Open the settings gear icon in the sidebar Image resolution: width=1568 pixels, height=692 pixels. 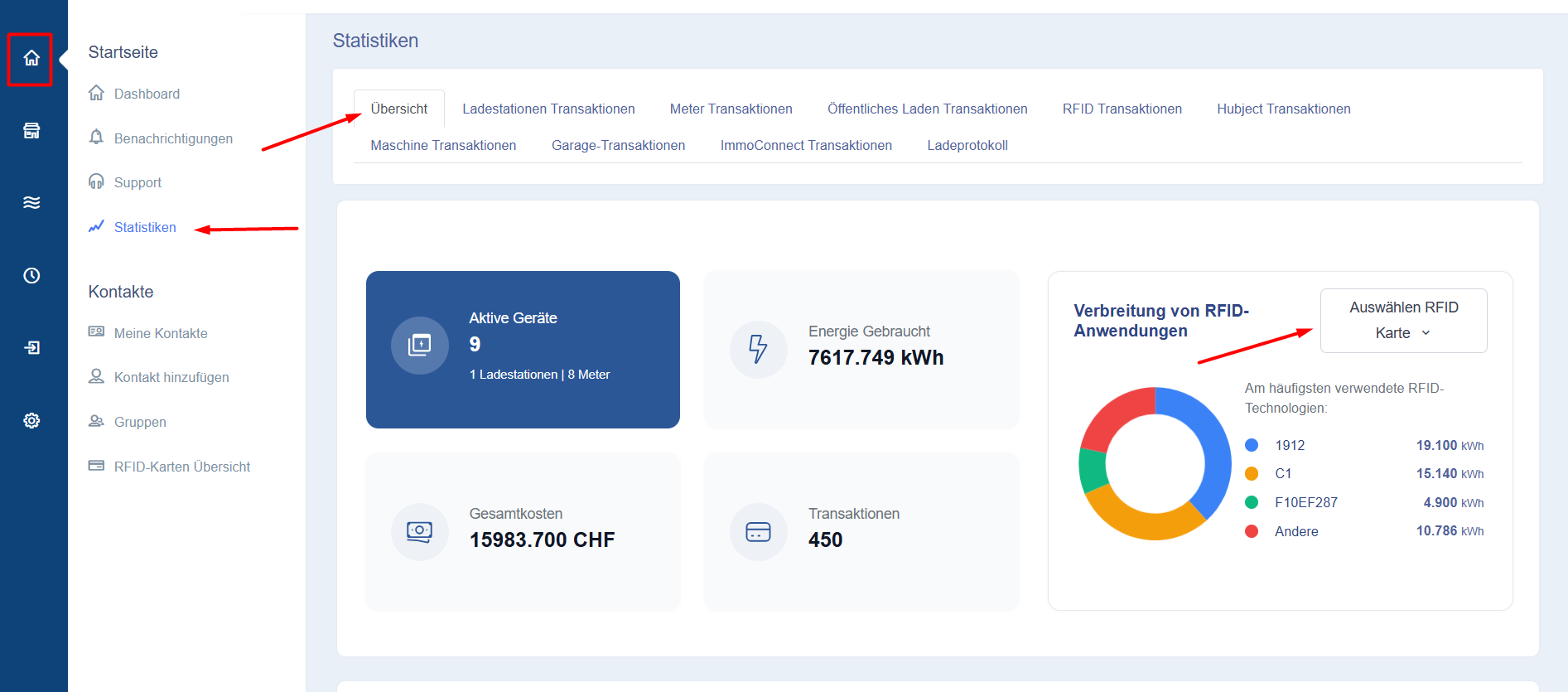click(x=31, y=420)
